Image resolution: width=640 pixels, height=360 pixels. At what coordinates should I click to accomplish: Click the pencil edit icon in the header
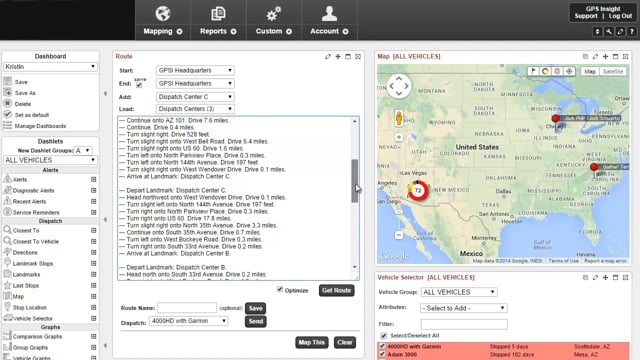pos(620,31)
